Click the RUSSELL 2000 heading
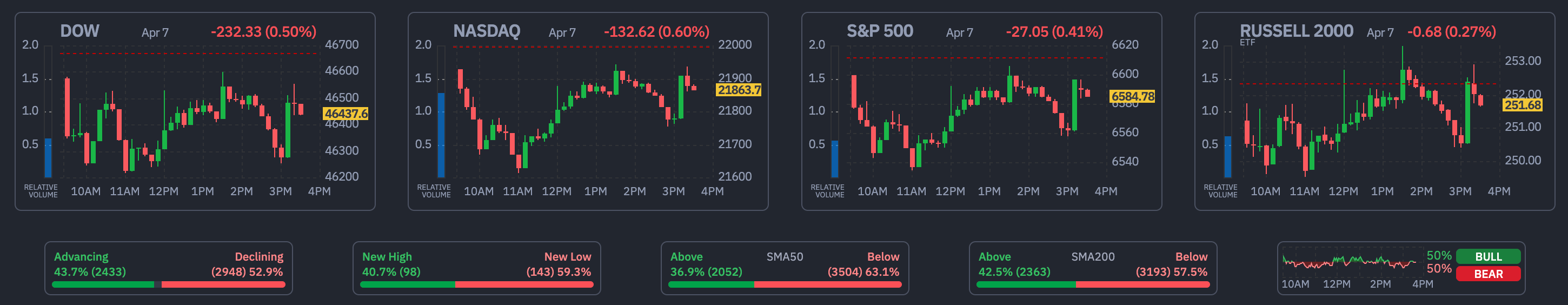This screenshot has width=1568, height=305. [1296, 31]
